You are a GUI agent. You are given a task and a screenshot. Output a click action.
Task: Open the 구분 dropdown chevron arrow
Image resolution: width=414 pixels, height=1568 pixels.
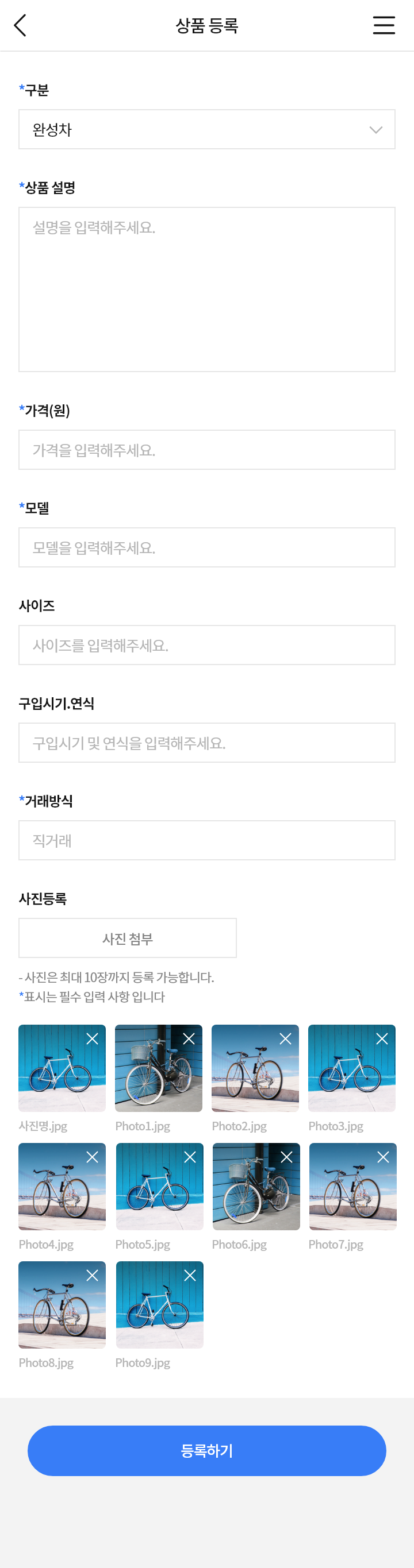pyautogui.click(x=376, y=130)
